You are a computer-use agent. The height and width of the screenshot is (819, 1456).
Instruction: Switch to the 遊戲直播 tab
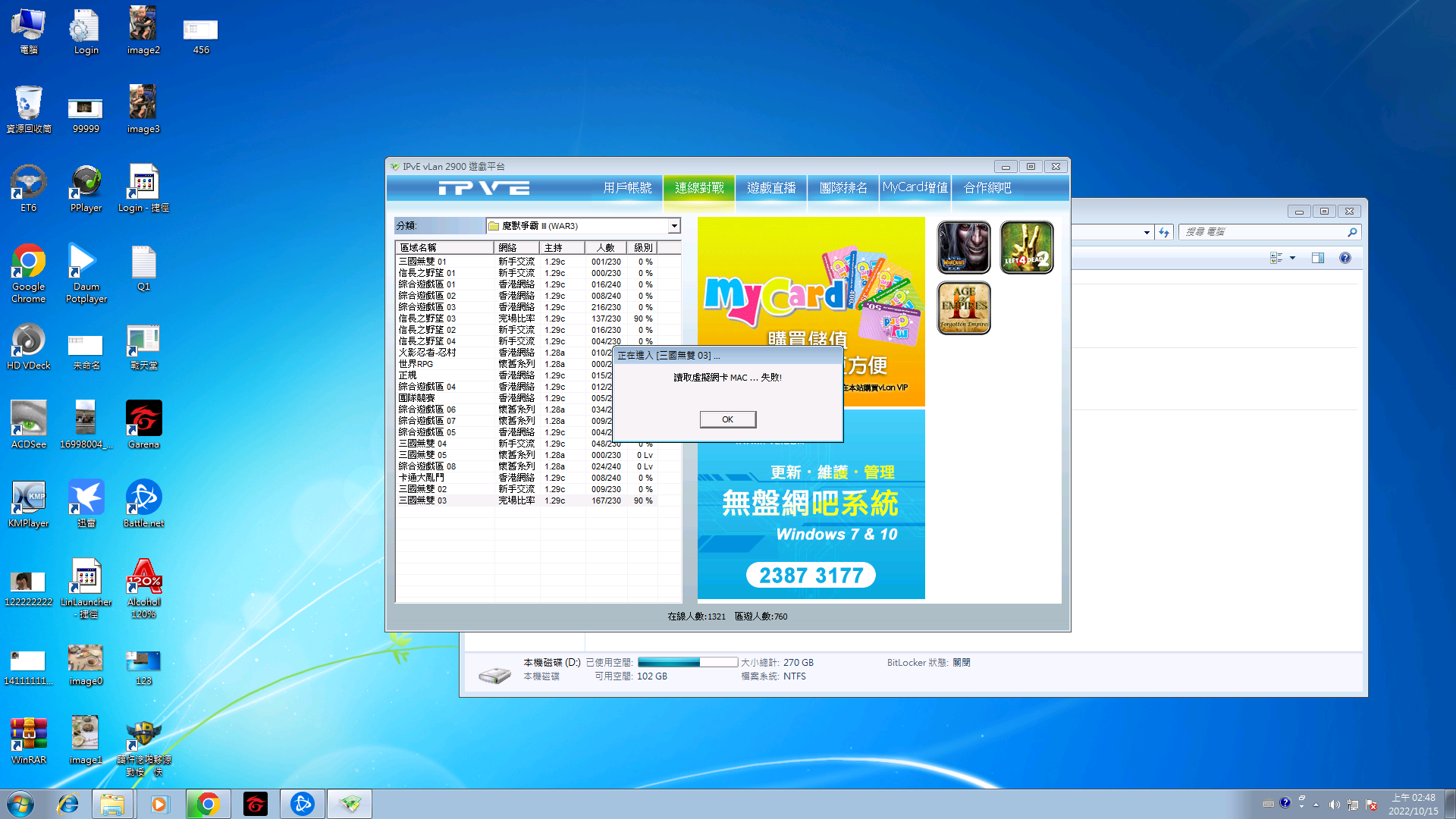(x=771, y=187)
